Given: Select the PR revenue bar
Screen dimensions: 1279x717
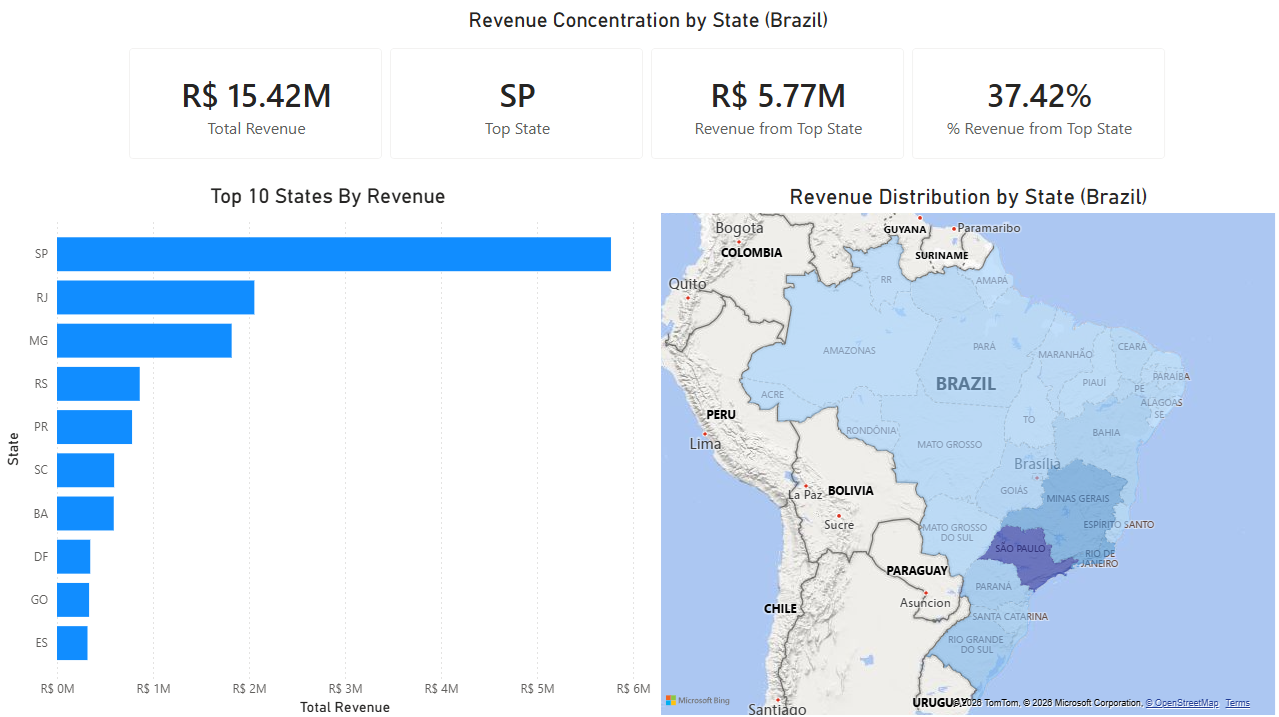Looking at the screenshot, I should click(94, 427).
